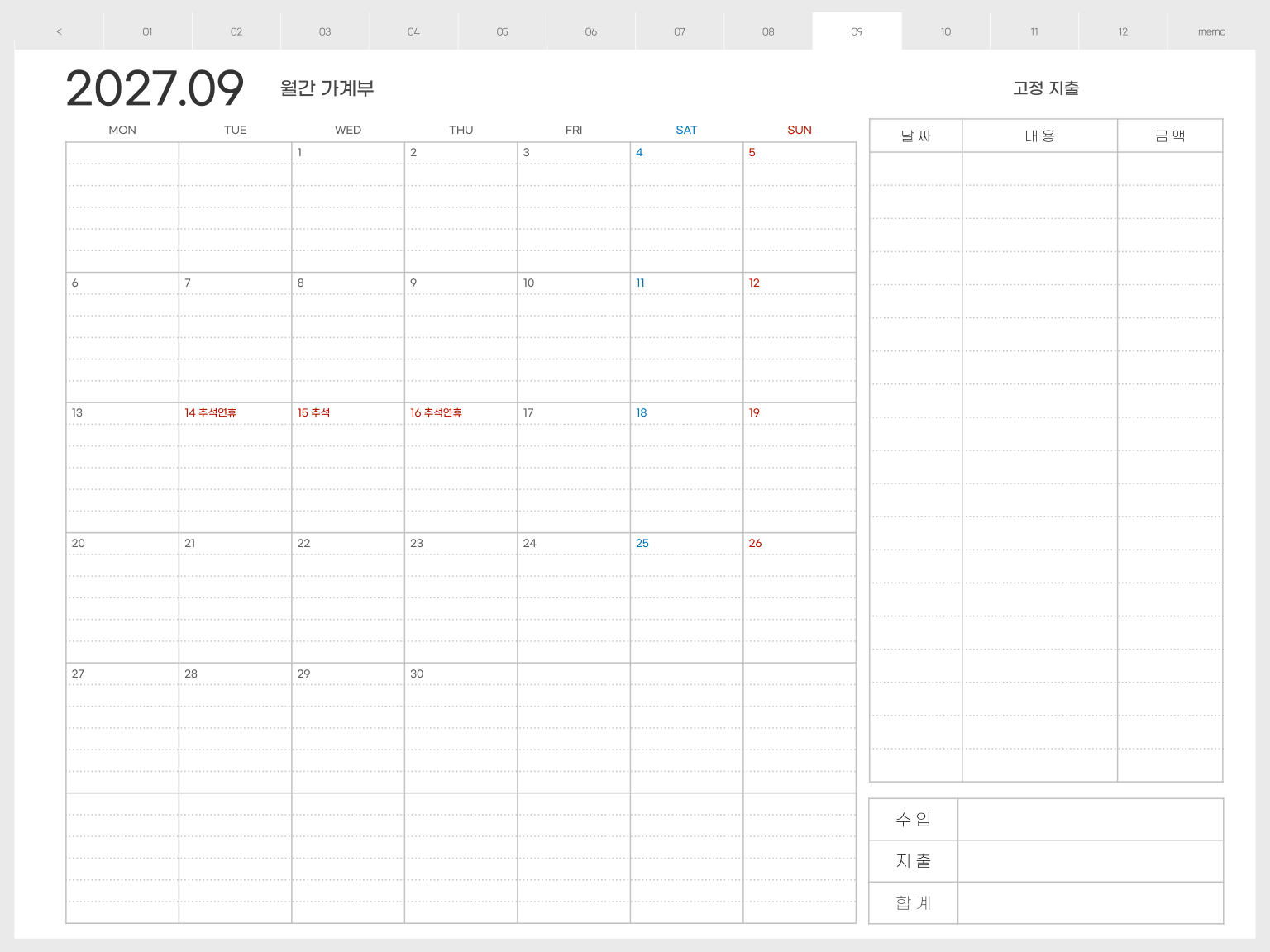This screenshot has width=1270, height=952.
Task: Click the 지출 input field
Action: pyautogui.click(x=1091, y=861)
